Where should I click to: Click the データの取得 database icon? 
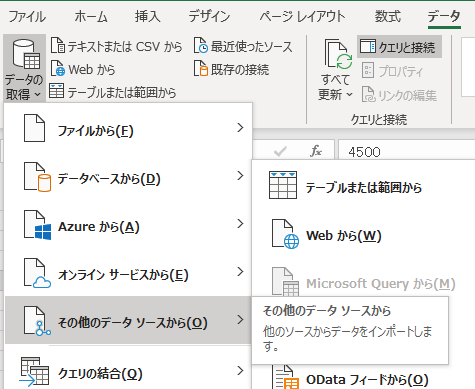coord(25,54)
